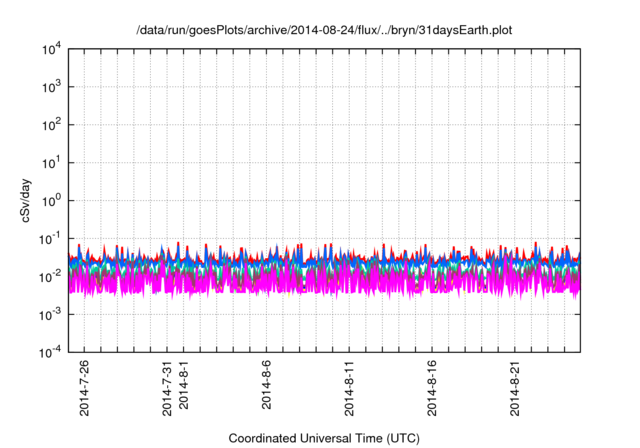640x448 pixels.
Task: Select the 10^-4 y-axis tick label
Action: 50,351
